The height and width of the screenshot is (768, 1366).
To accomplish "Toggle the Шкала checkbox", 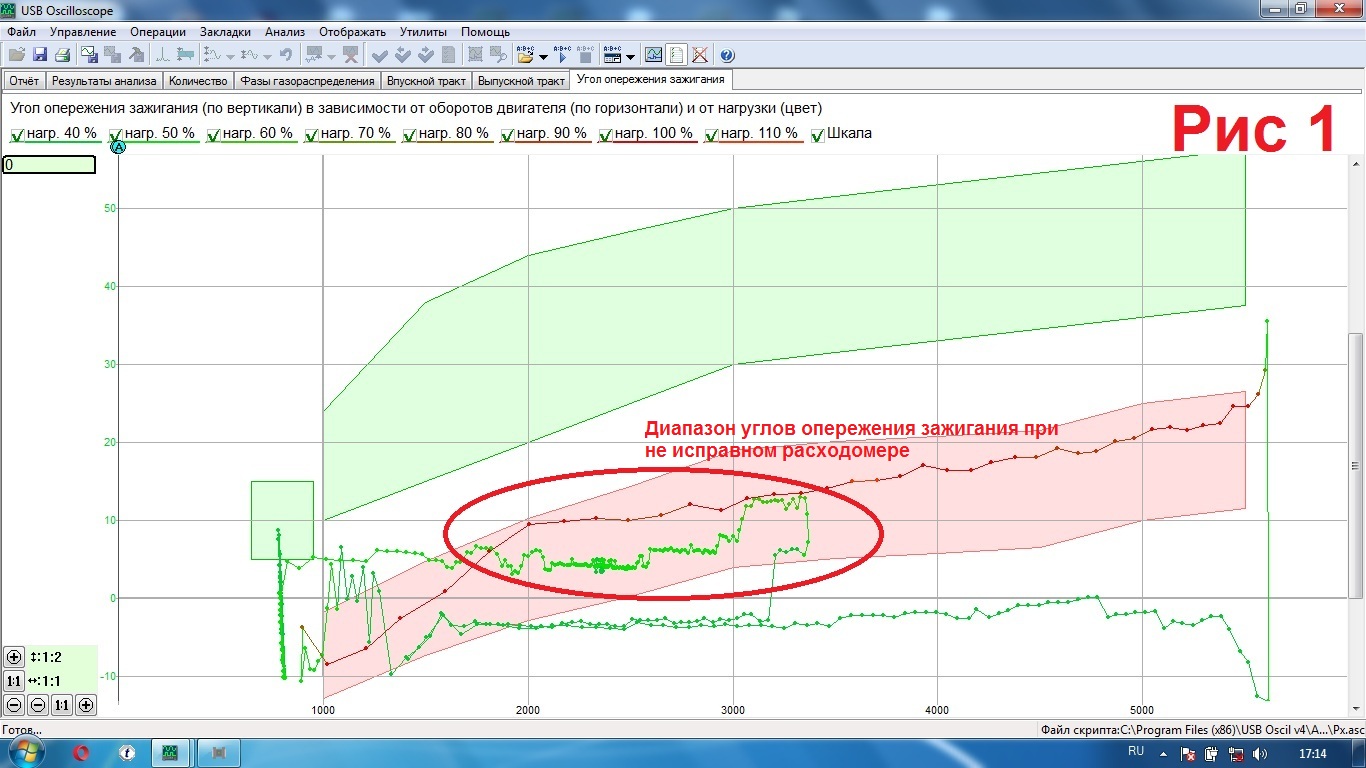I will click(818, 134).
